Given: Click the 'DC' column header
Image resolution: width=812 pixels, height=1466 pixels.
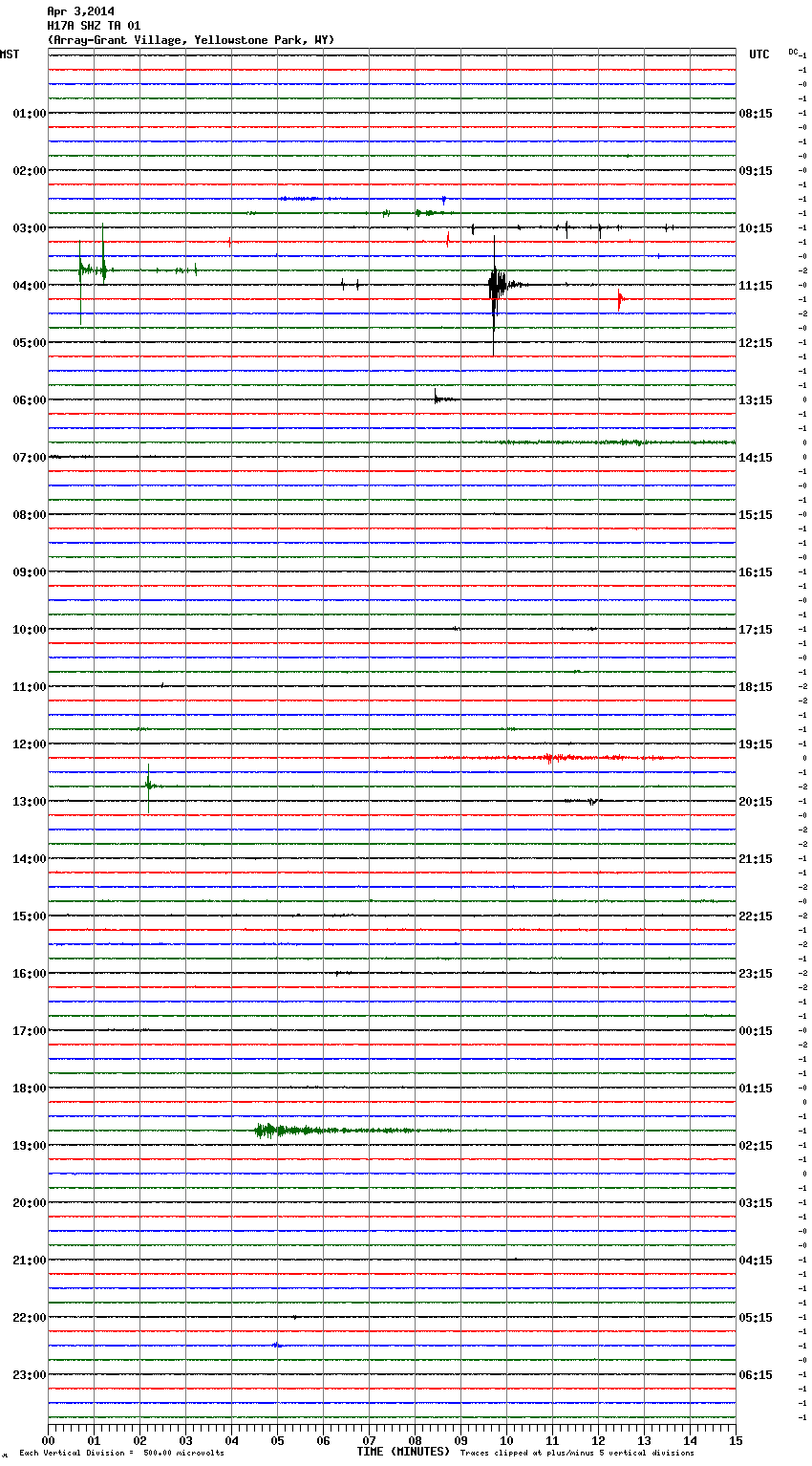Looking at the screenshot, I should tap(793, 52).
